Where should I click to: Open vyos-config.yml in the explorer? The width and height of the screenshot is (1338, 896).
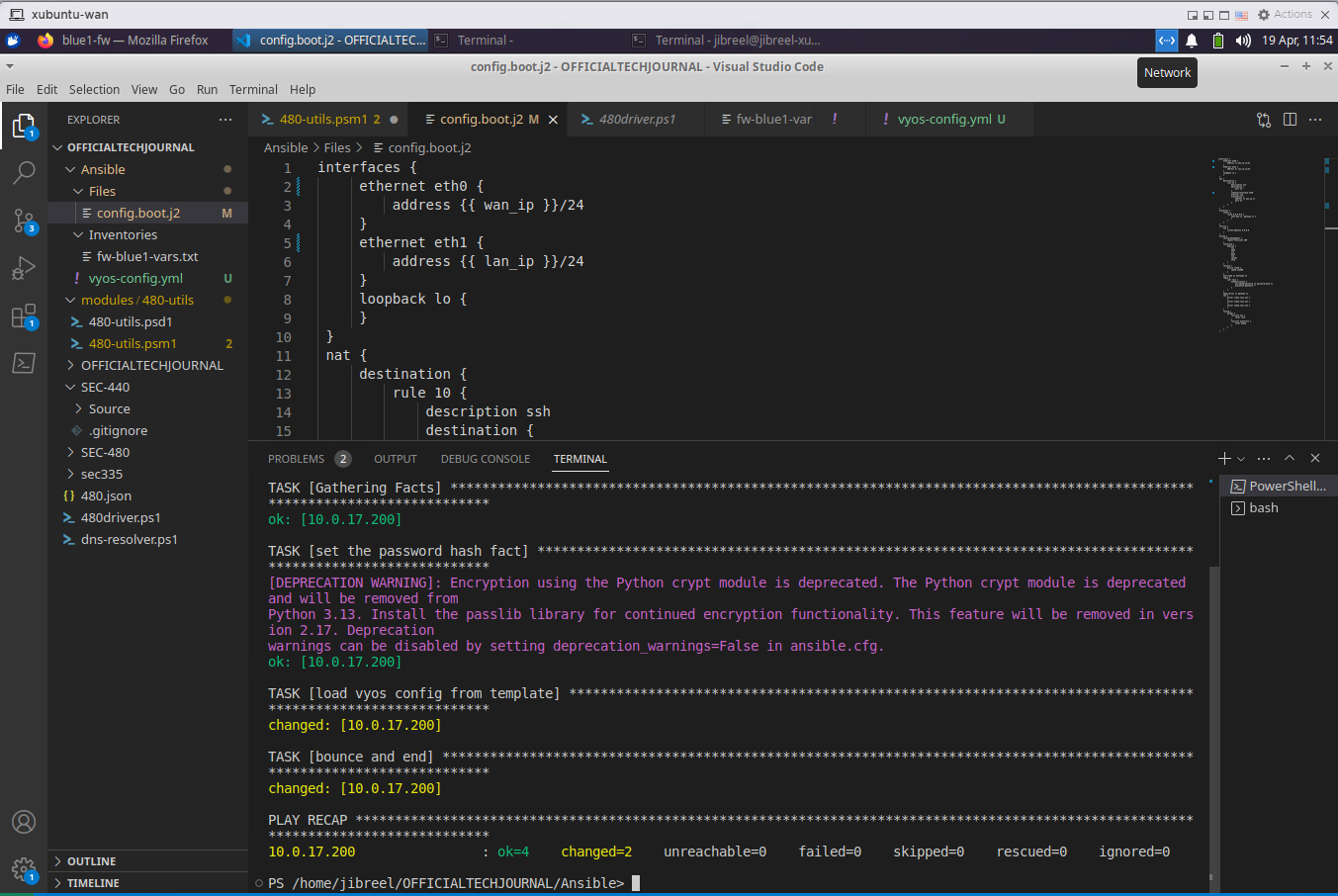(x=135, y=278)
